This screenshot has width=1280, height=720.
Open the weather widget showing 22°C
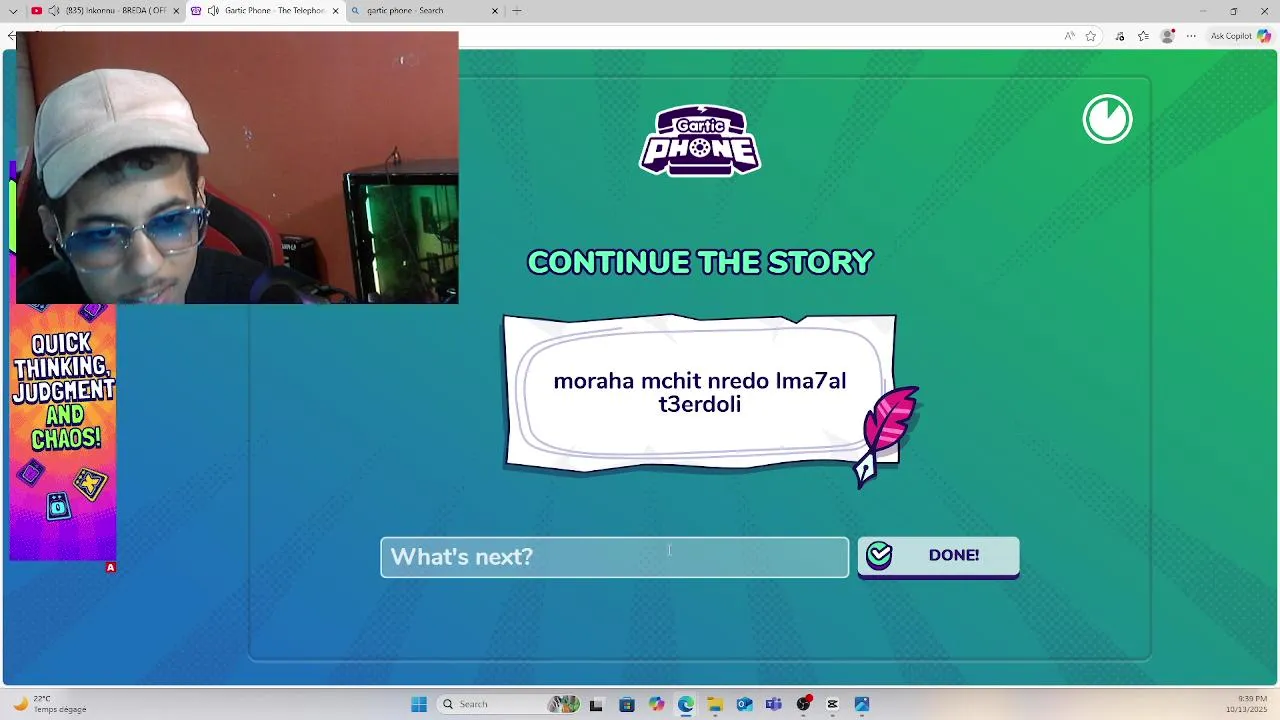click(x=50, y=704)
